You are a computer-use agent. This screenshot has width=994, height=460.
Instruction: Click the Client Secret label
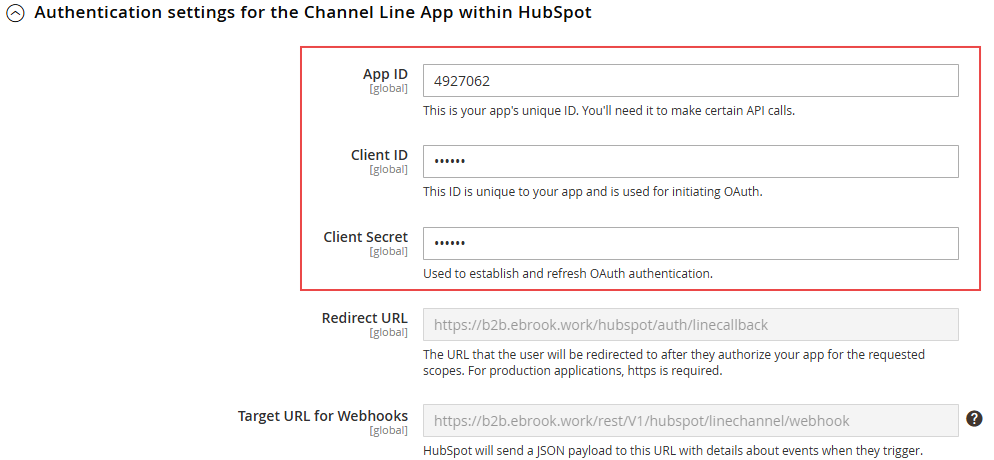point(366,237)
